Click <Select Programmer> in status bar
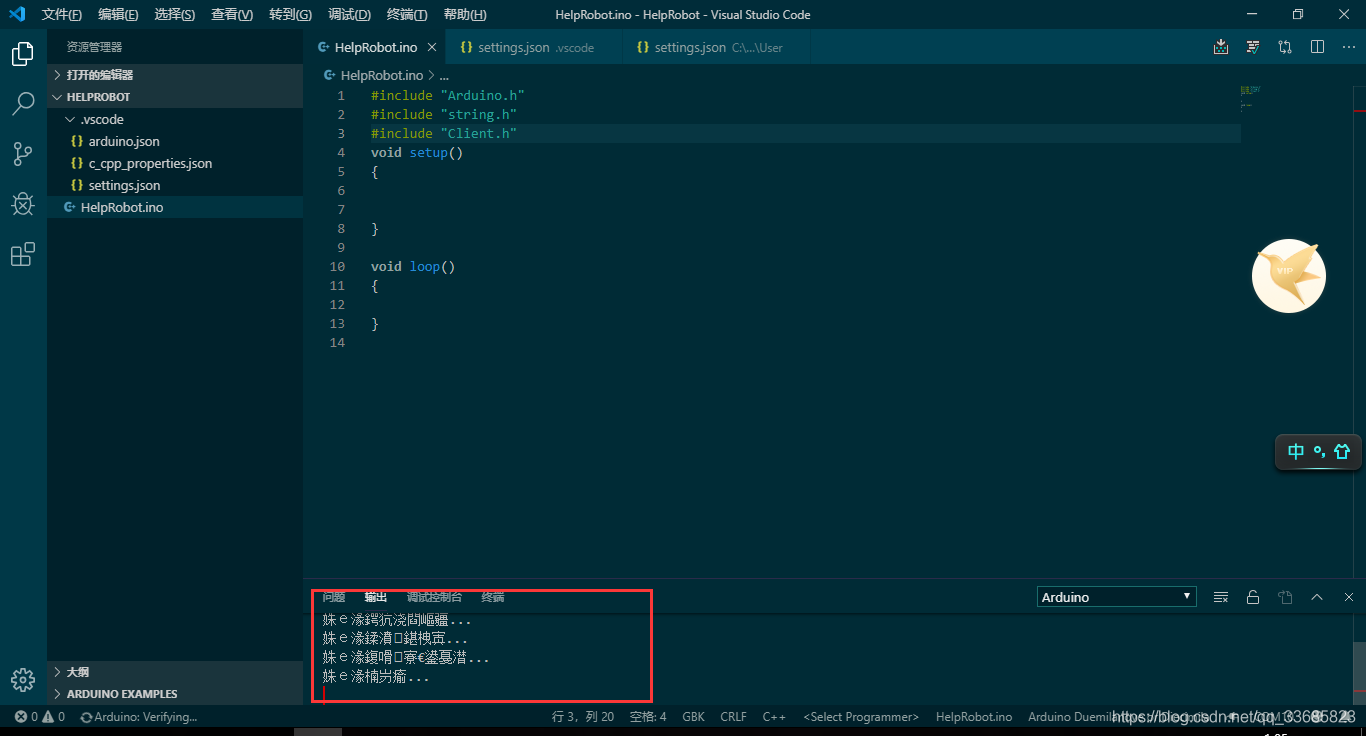The height and width of the screenshot is (736, 1366). pos(861,716)
